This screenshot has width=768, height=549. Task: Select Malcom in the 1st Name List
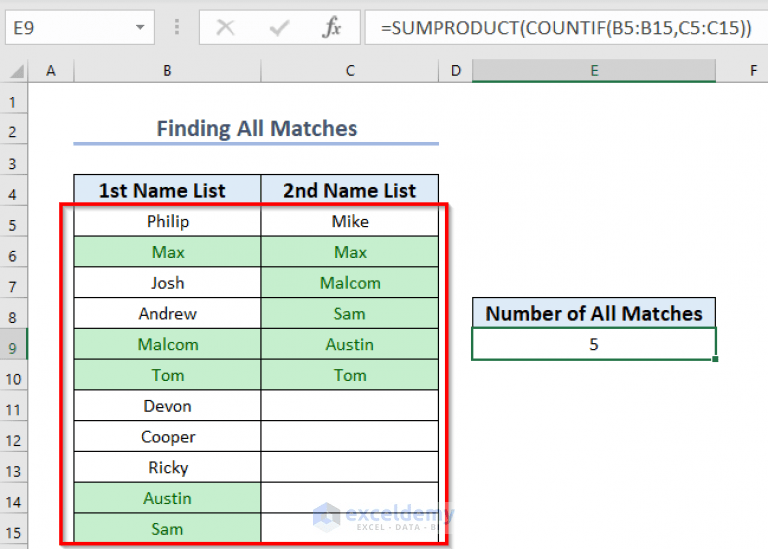coord(167,344)
